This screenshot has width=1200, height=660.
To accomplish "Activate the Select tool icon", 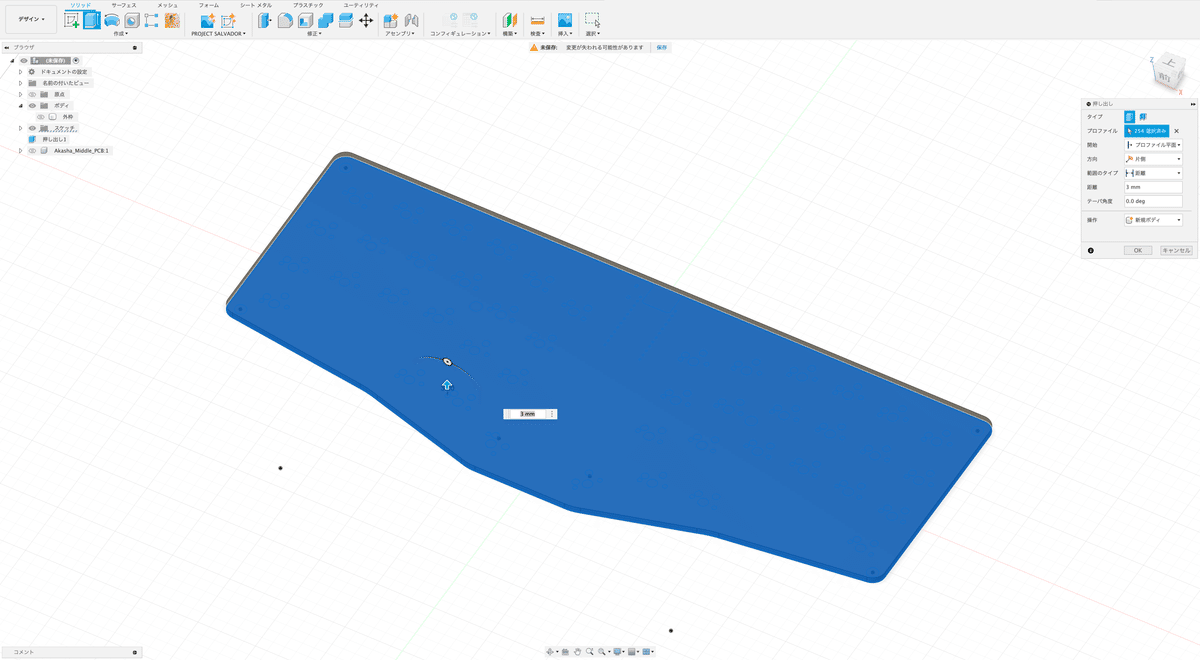I will 592,20.
